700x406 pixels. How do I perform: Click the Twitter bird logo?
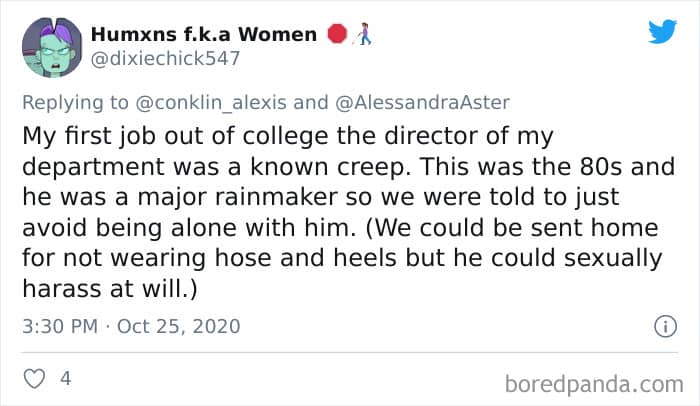pos(661,32)
